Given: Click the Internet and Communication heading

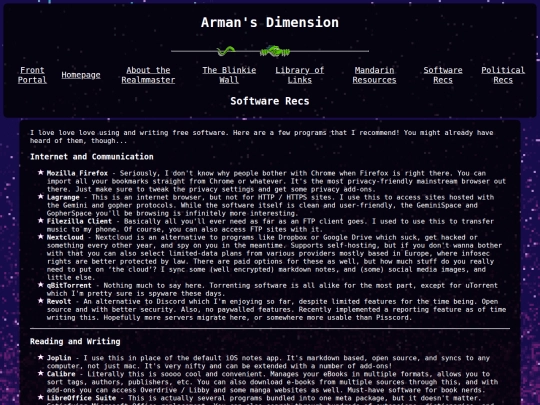Looking at the screenshot, I should (x=92, y=157).
